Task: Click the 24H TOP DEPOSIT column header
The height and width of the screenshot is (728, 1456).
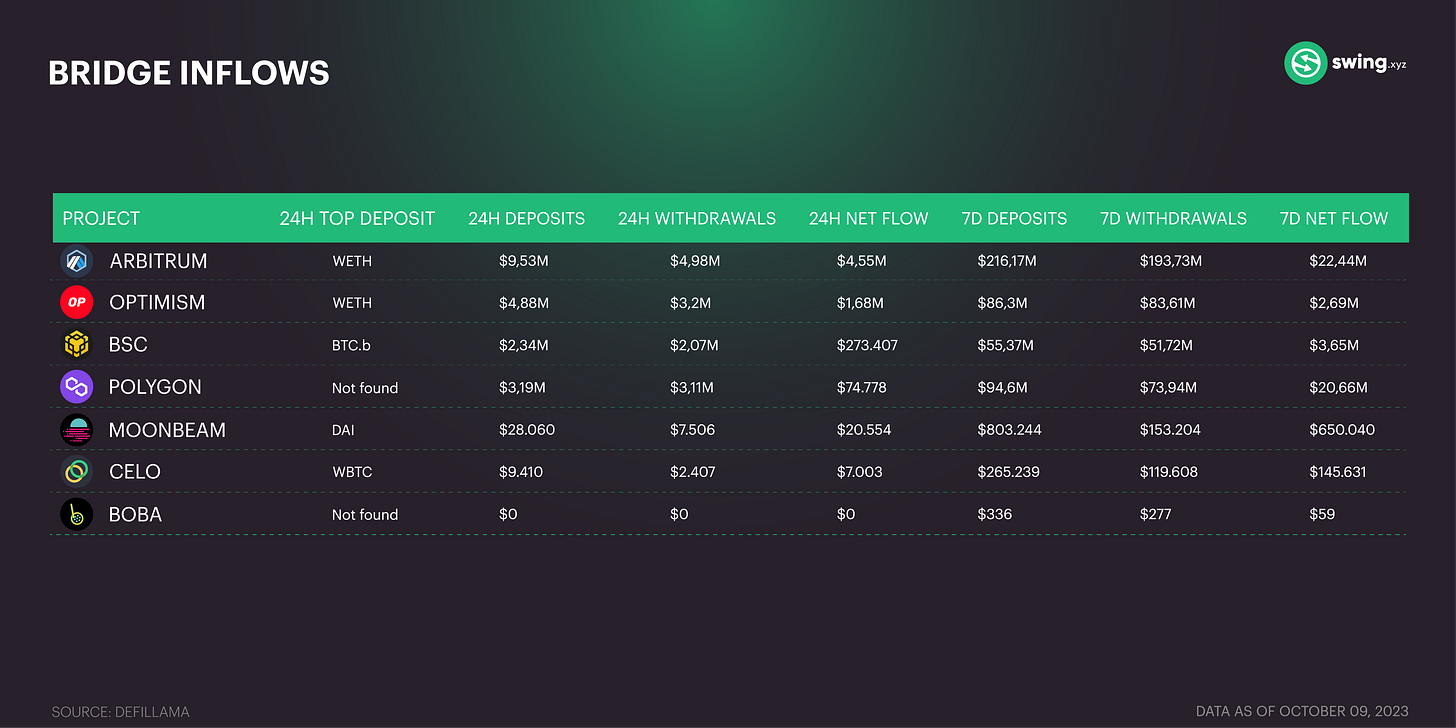Action: point(357,218)
